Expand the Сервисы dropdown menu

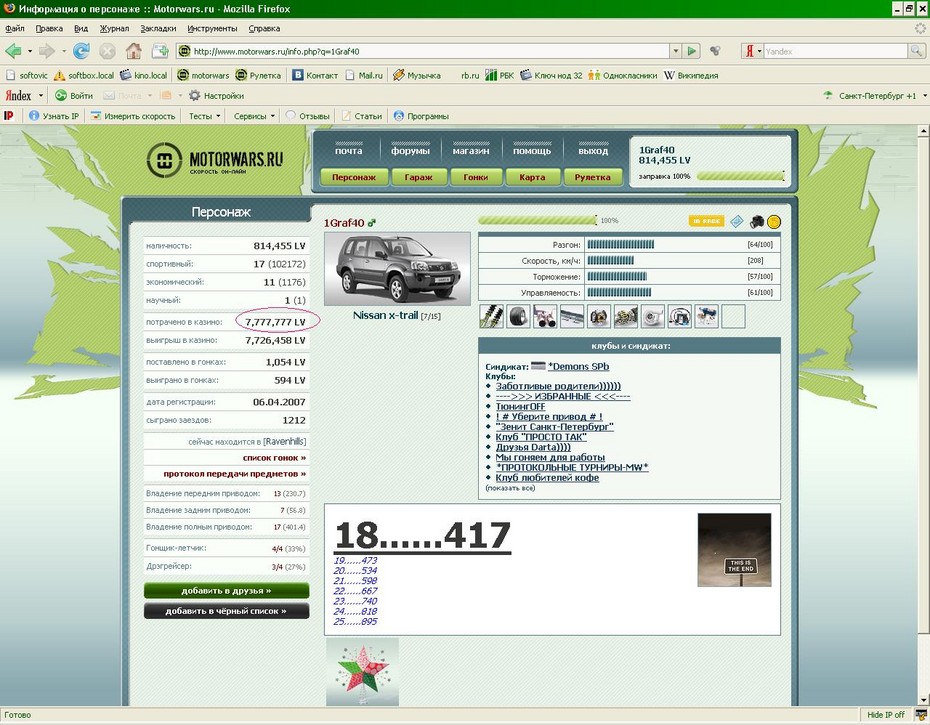point(254,116)
